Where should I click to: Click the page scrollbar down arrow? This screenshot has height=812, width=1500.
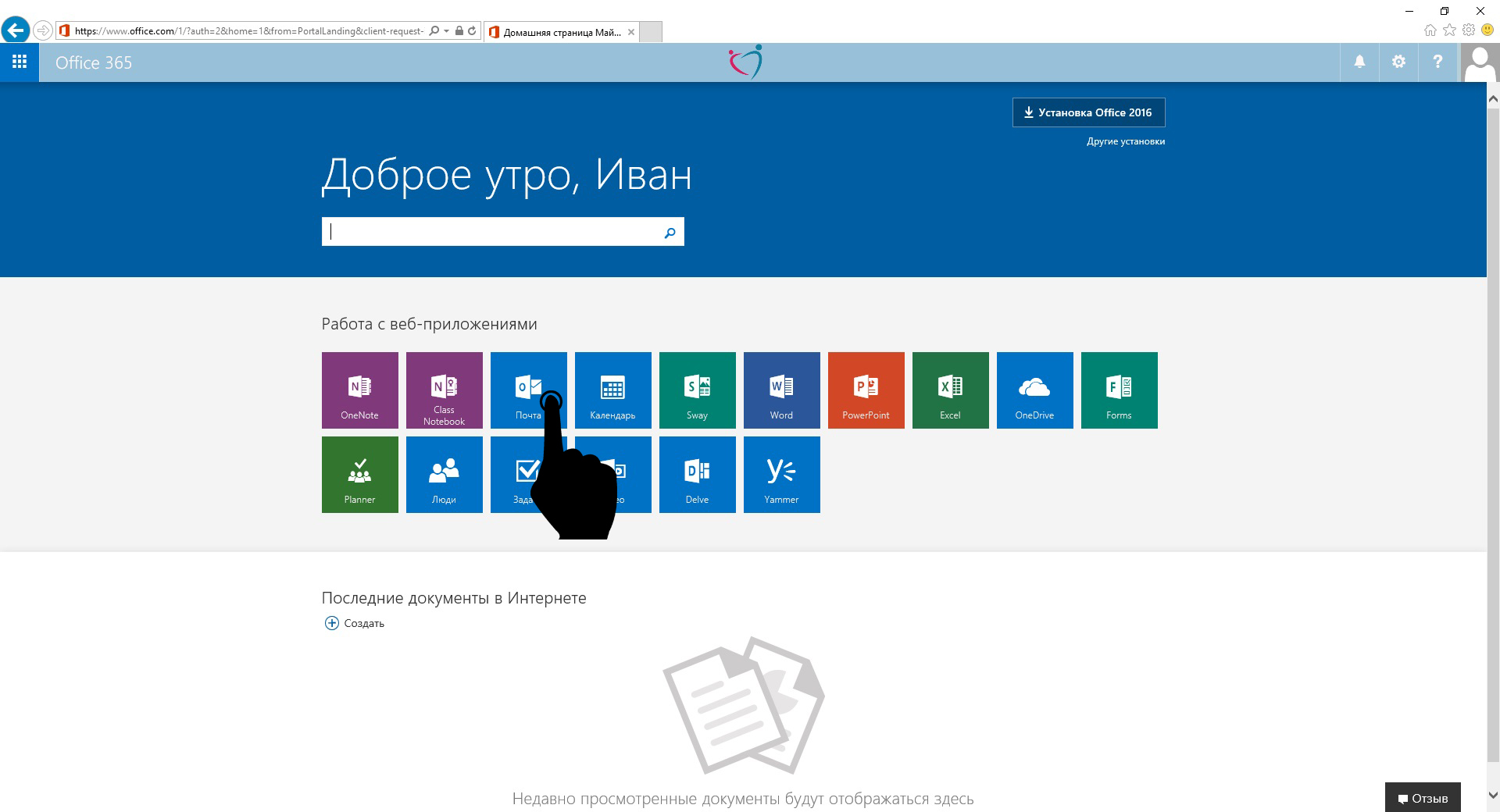coord(1493,795)
